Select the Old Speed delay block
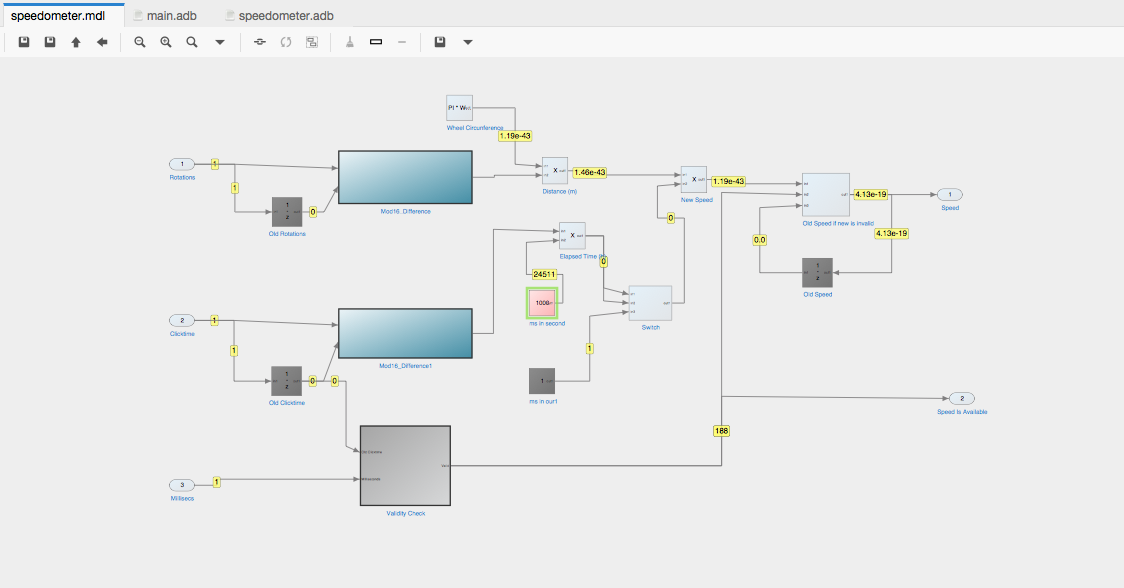Image resolution: width=1124 pixels, height=588 pixels. click(x=817, y=272)
